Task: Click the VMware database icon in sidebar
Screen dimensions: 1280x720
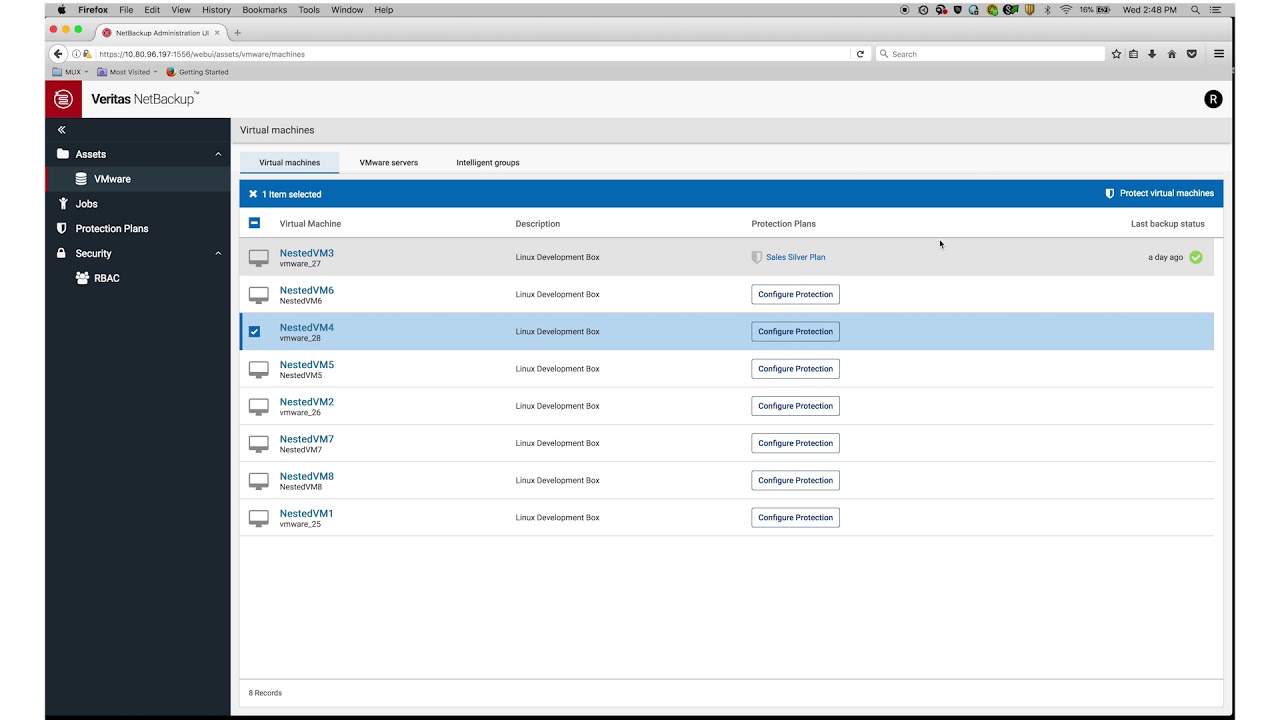Action: coord(81,179)
